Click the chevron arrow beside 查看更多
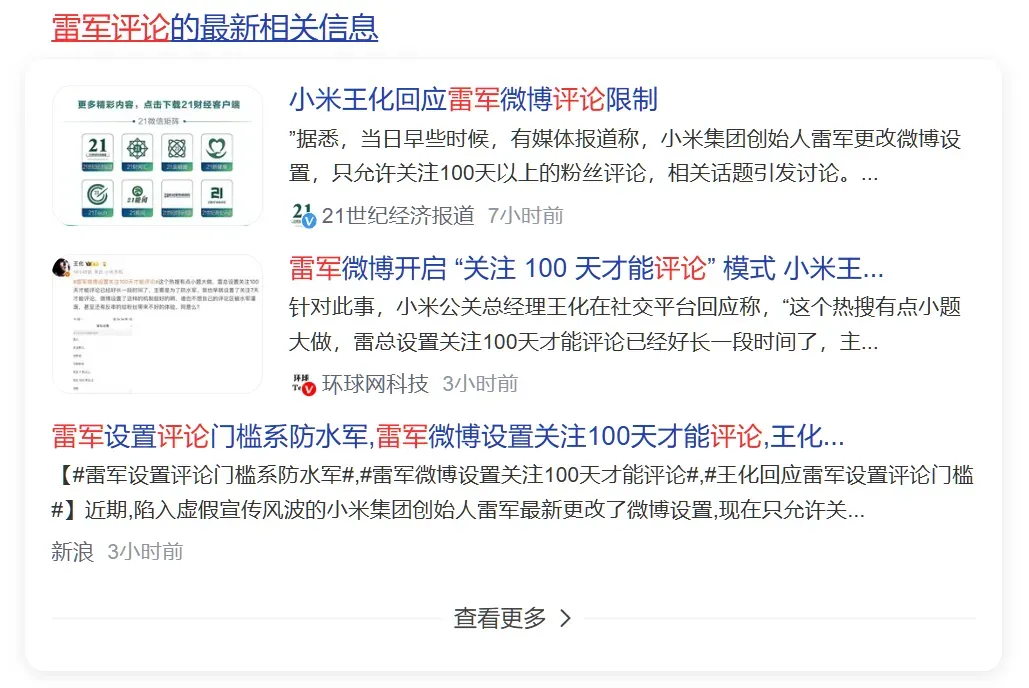The image size is (1029, 688). pos(565,618)
